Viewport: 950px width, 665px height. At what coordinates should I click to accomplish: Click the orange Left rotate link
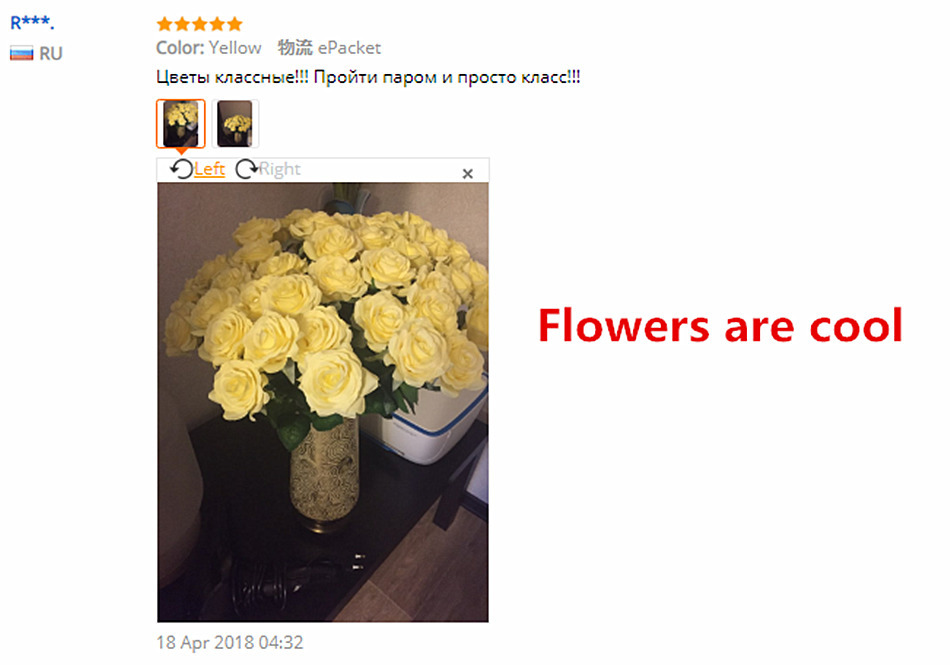(x=210, y=169)
